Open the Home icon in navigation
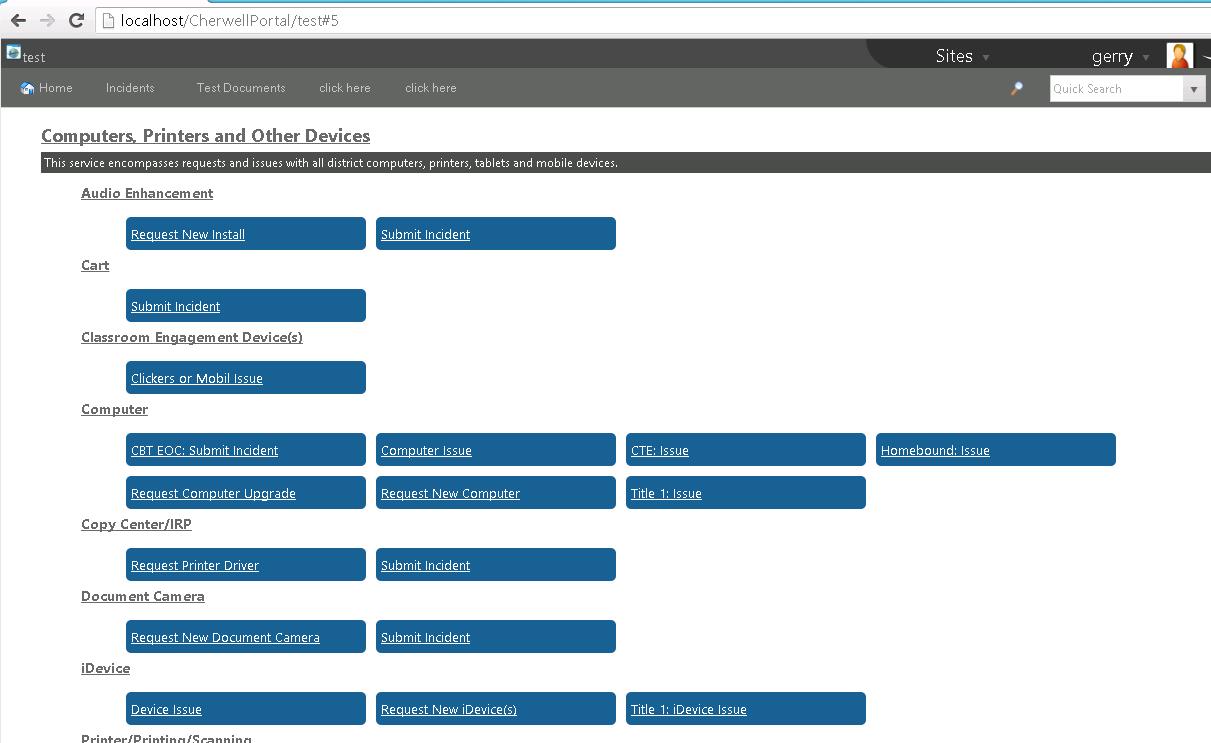 pos(27,88)
